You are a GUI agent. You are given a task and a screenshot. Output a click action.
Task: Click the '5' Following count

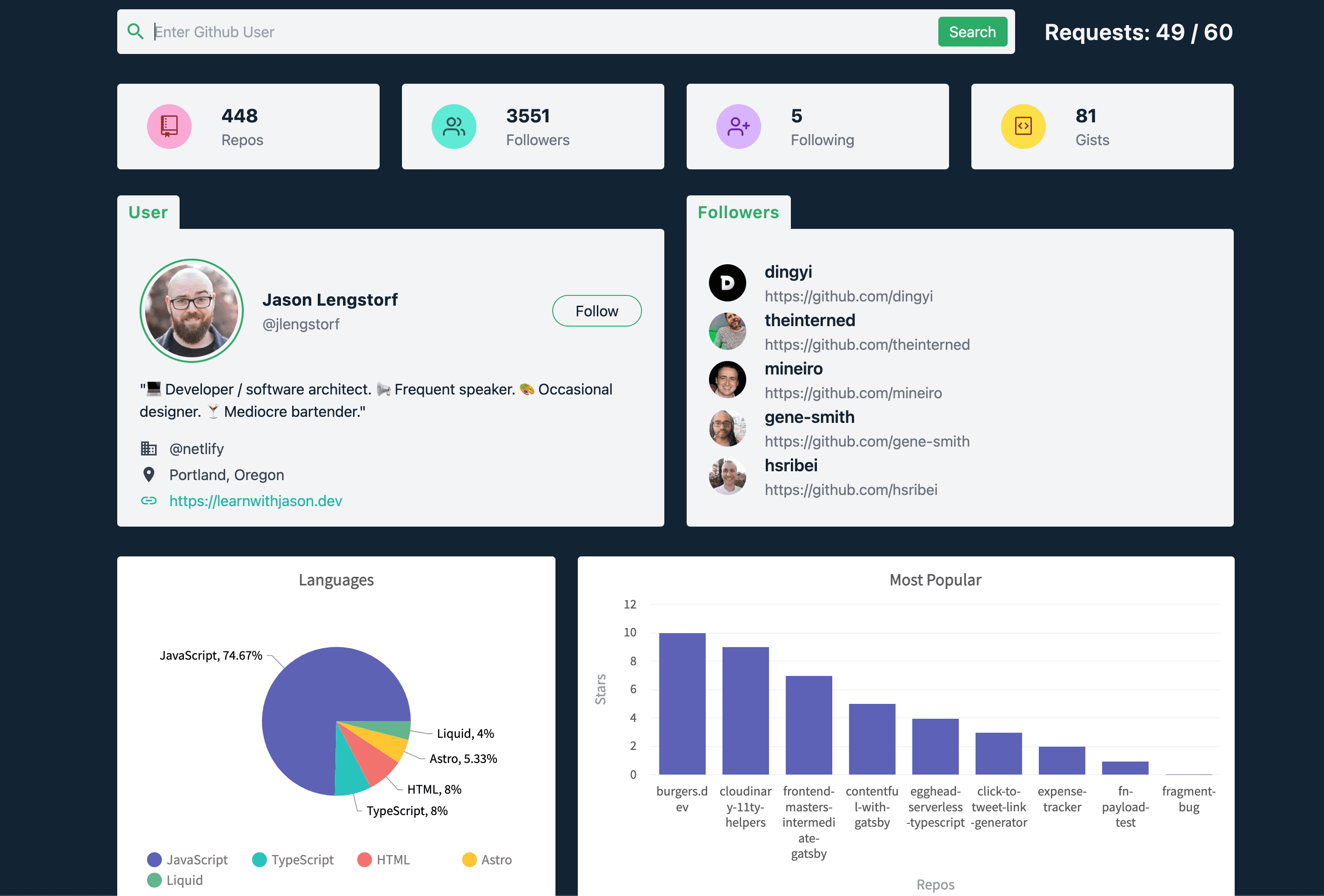[796, 116]
